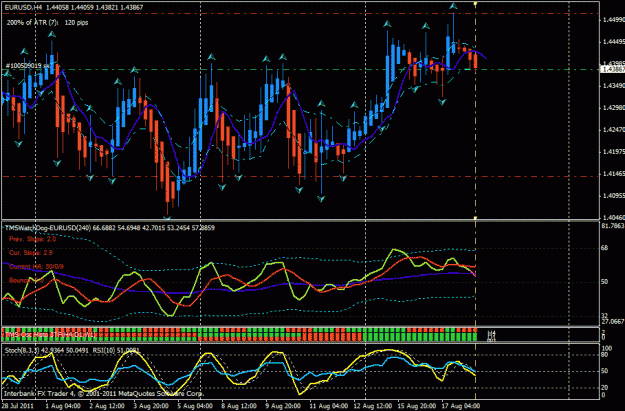625x411 pixels.
Task: Click the 20 level on the Stoch scale
Action: tap(604, 387)
